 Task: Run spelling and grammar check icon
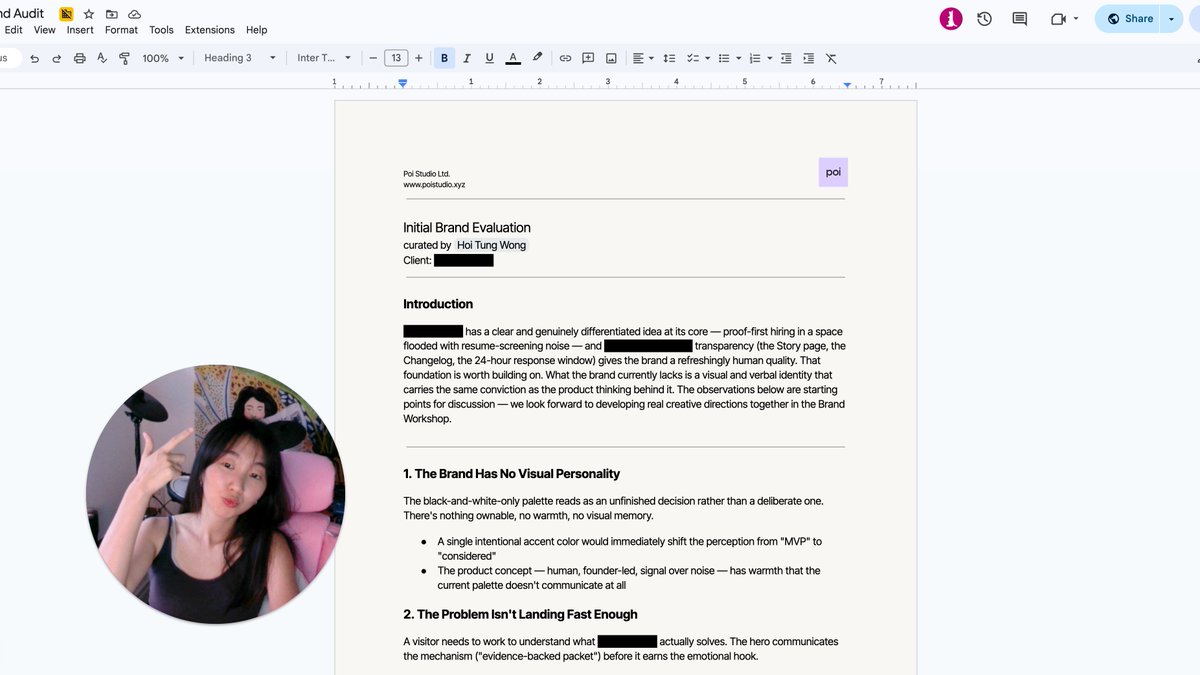(102, 58)
